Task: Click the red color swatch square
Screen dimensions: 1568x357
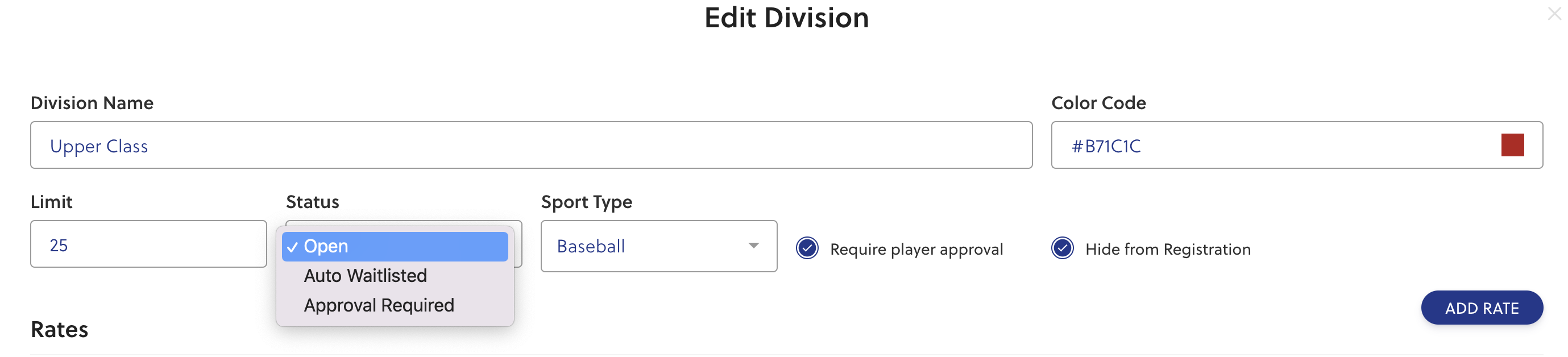Action: (x=1512, y=146)
